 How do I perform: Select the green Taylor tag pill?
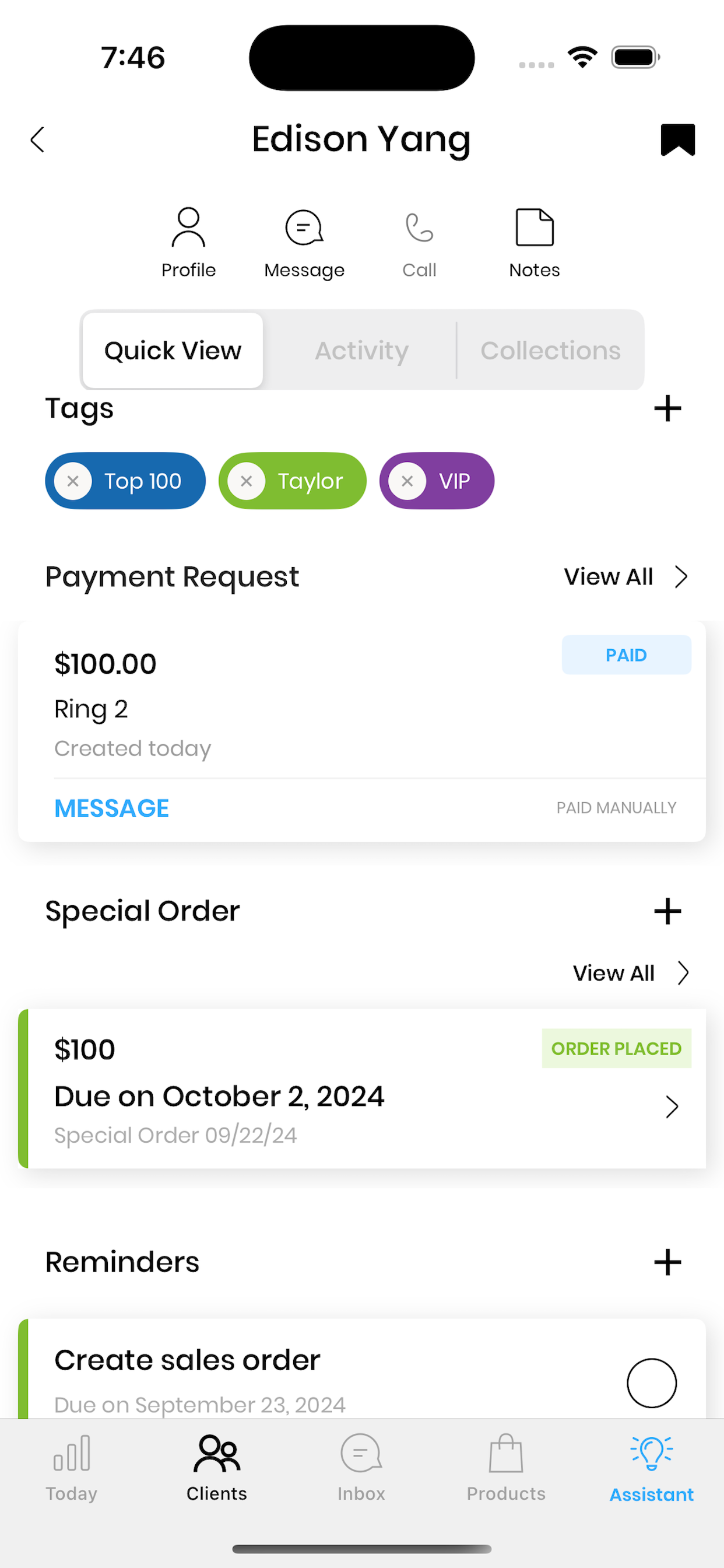point(293,481)
